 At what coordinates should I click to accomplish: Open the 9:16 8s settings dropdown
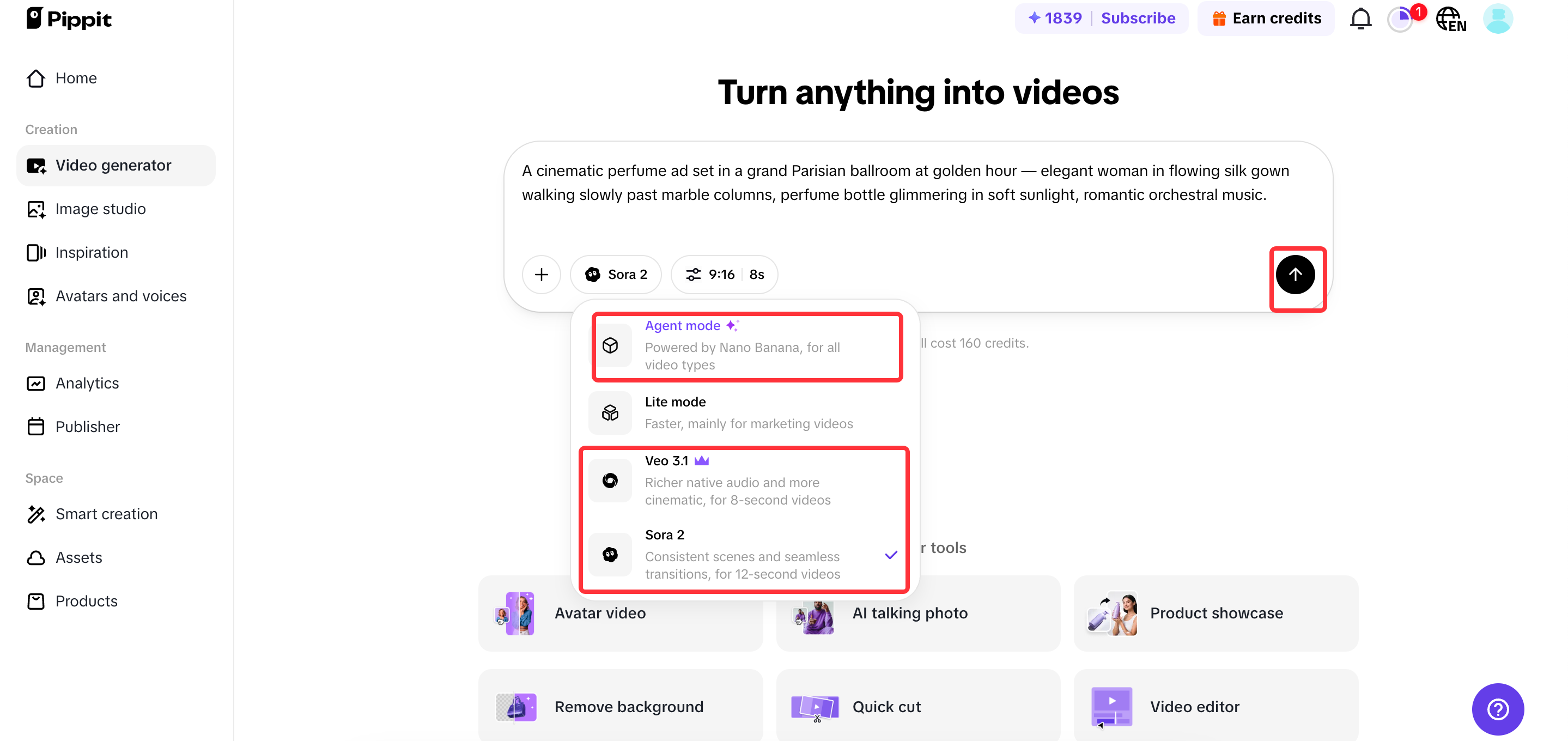pos(725,275)
